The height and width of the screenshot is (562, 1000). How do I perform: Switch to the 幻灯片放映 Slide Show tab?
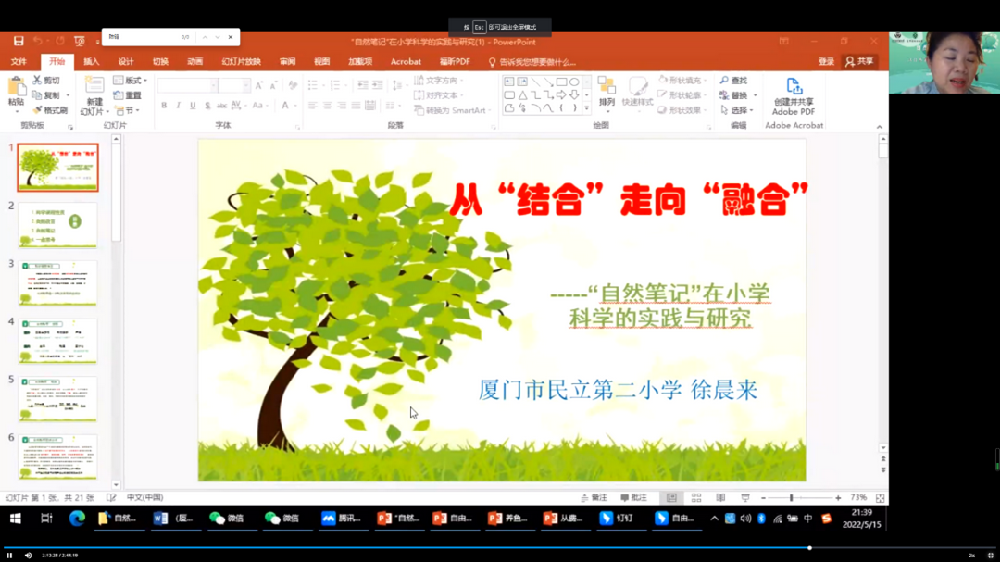[241, 62]
